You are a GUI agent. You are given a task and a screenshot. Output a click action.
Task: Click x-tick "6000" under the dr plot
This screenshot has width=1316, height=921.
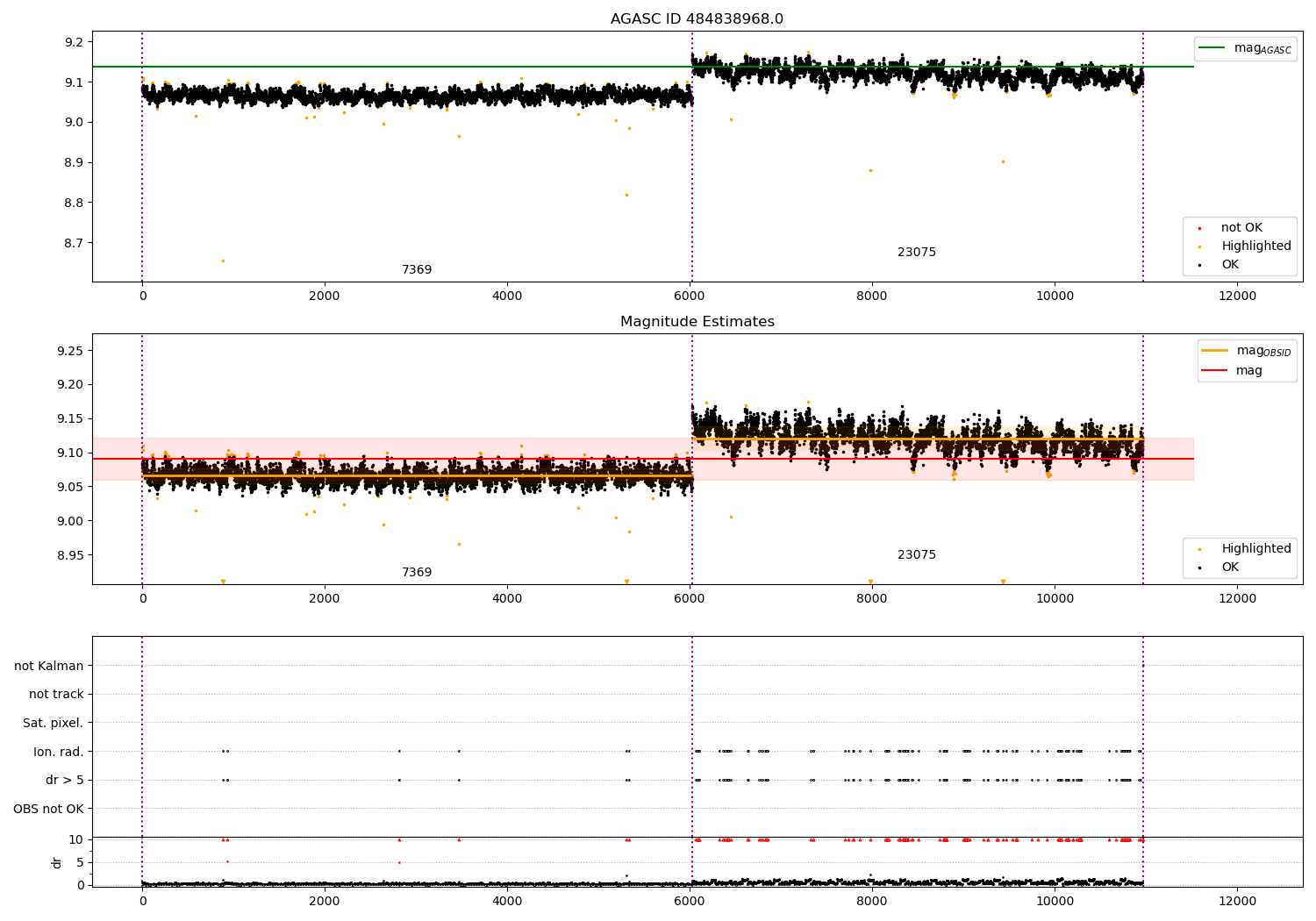[x=690, y=902]
